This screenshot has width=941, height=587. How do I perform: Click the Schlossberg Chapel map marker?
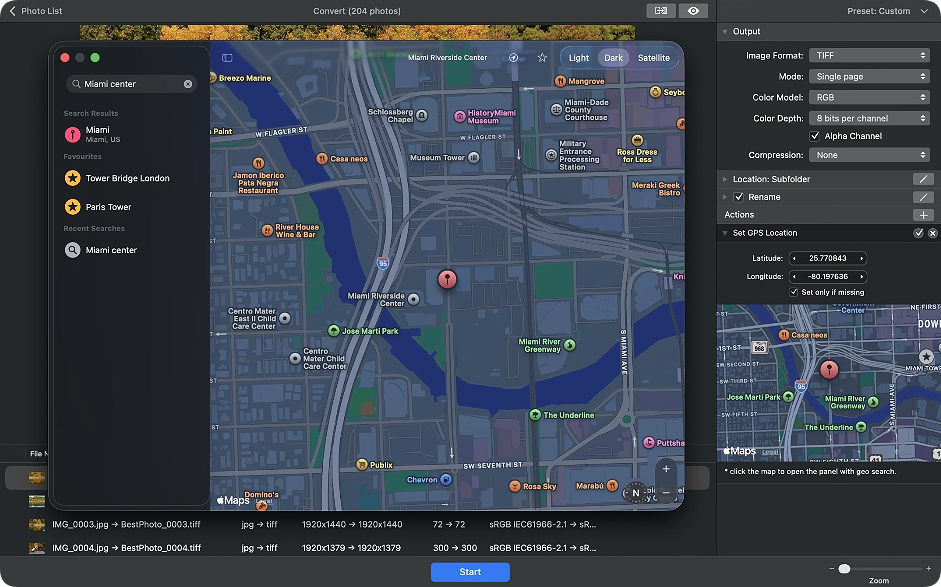click(422, 115)
